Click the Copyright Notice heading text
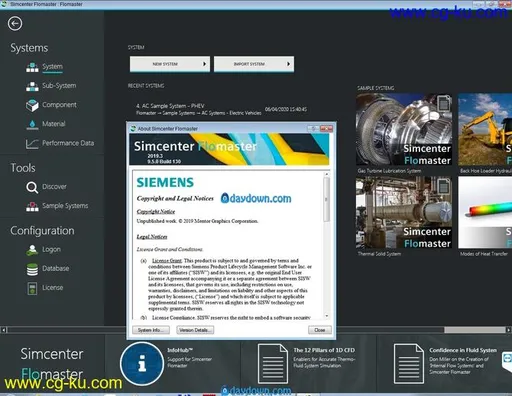This screenshot has height=396, width=512. click(156, 212)
